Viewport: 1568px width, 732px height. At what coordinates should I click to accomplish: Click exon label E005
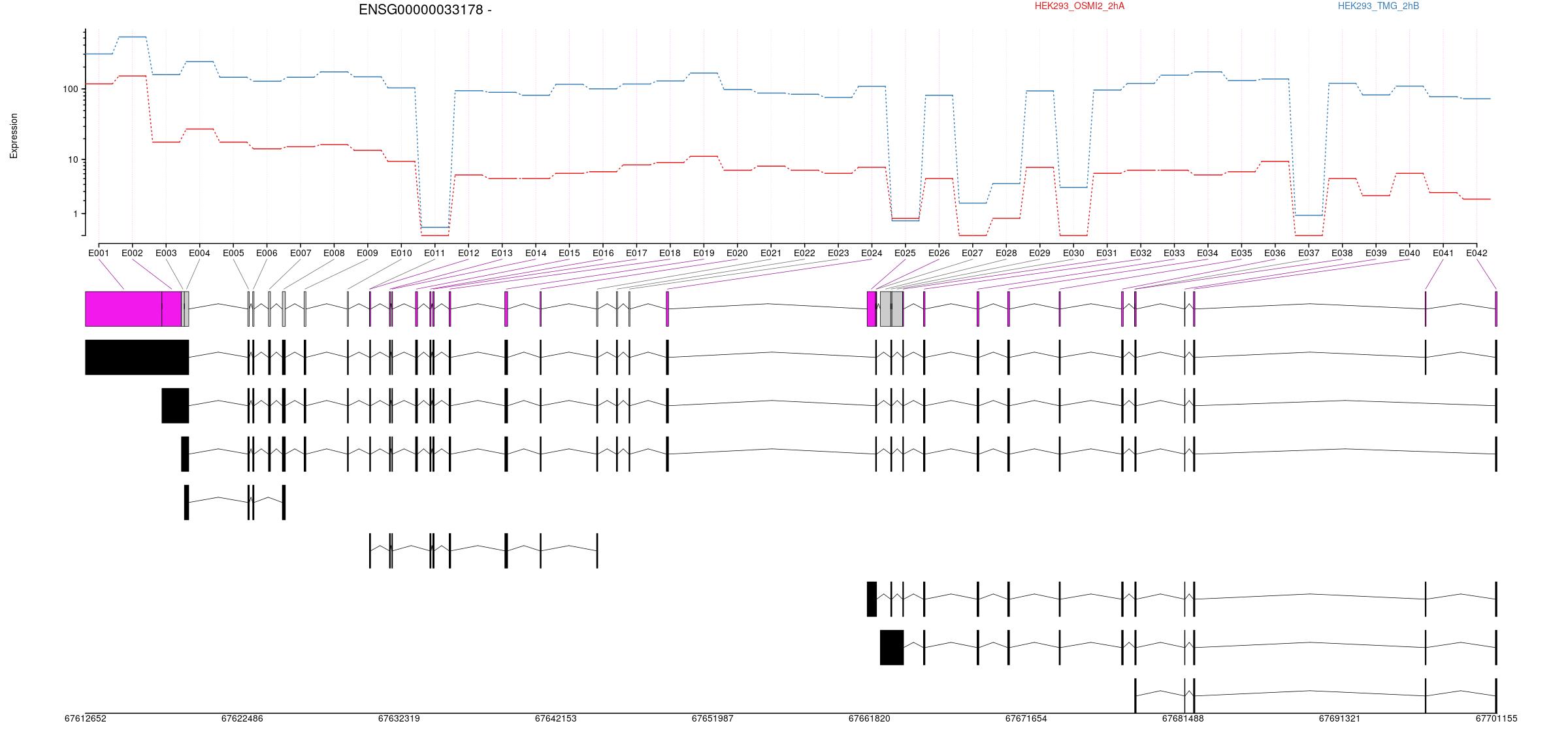pyautogui.click(x=233, y=253)
